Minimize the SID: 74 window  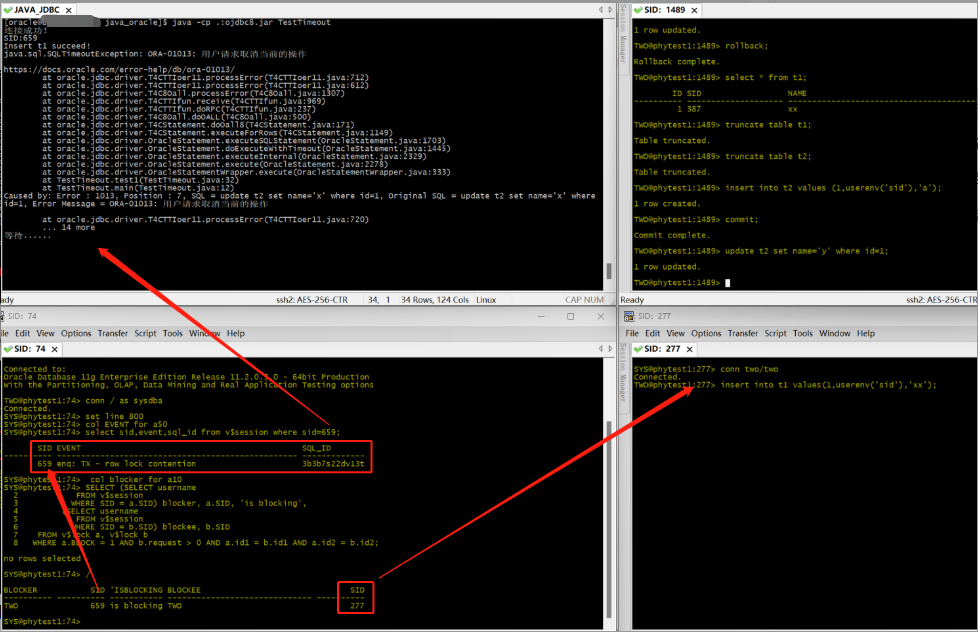point(541,316)
